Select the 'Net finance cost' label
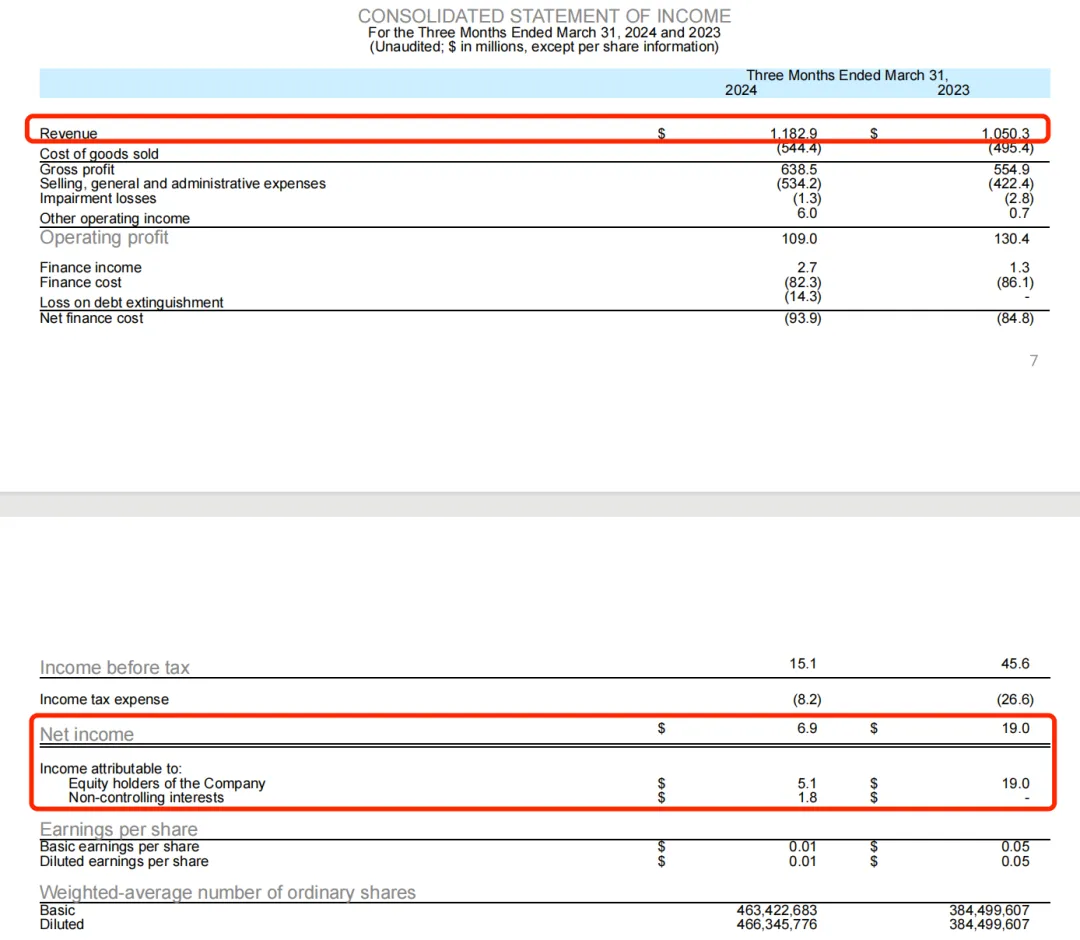 (x=91, y=318)
